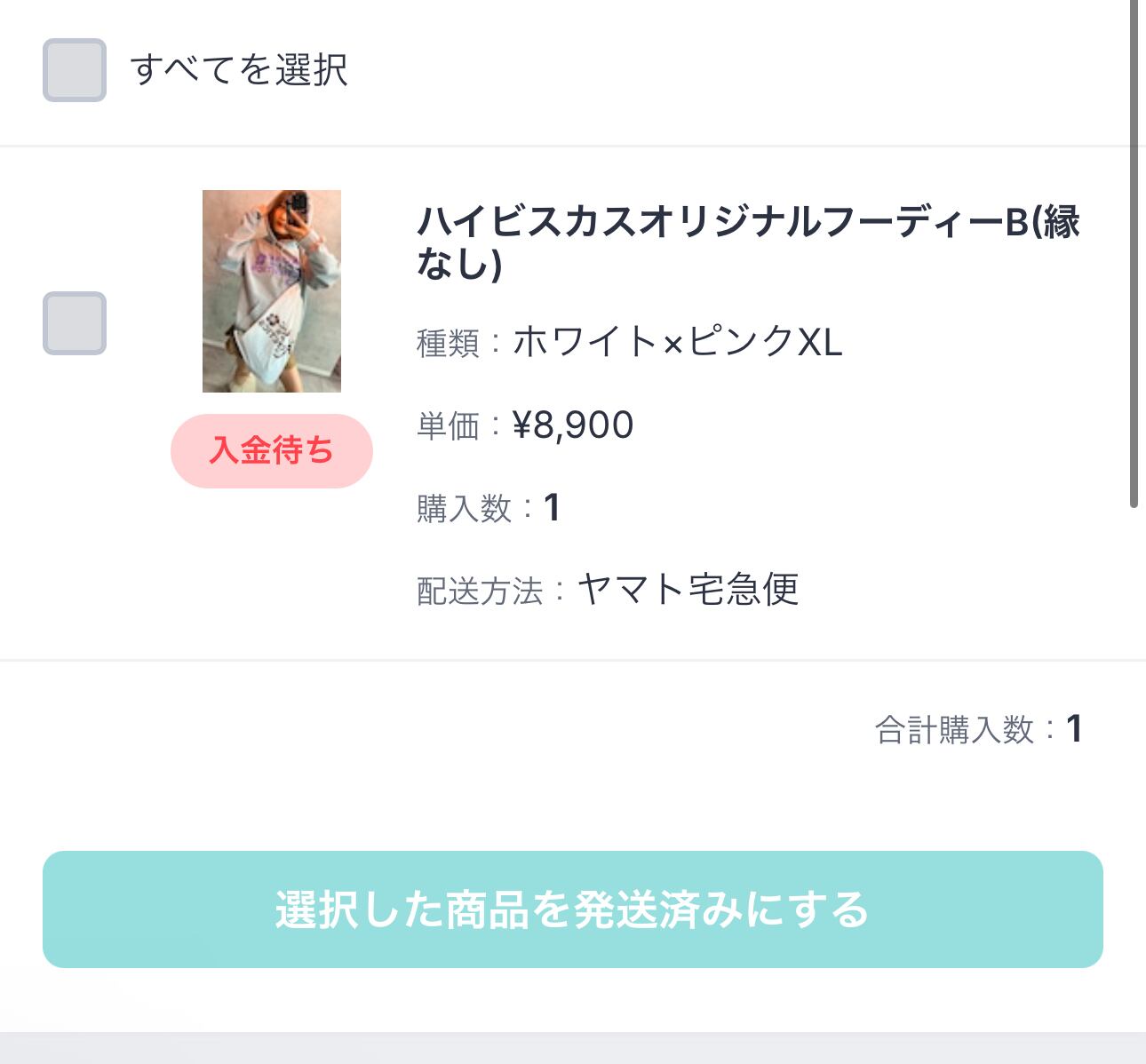Check the hoodie item's checkbox
This screenshot has height=1064, width=1146.
[75, 323]
